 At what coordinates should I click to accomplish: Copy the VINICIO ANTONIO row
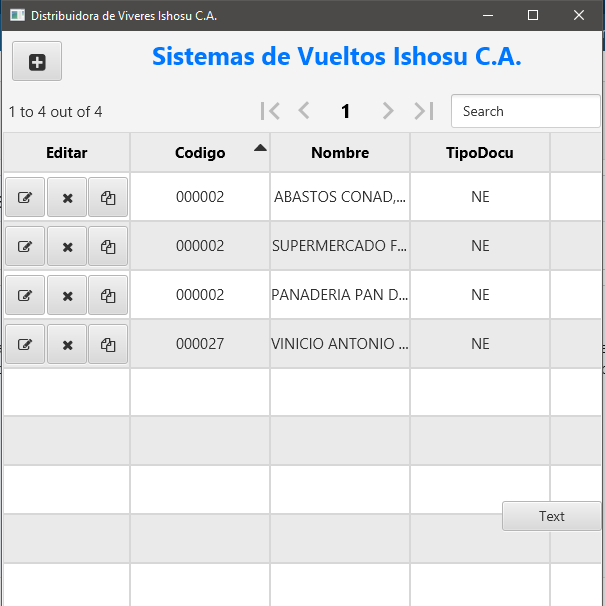(x=108, y=344)
